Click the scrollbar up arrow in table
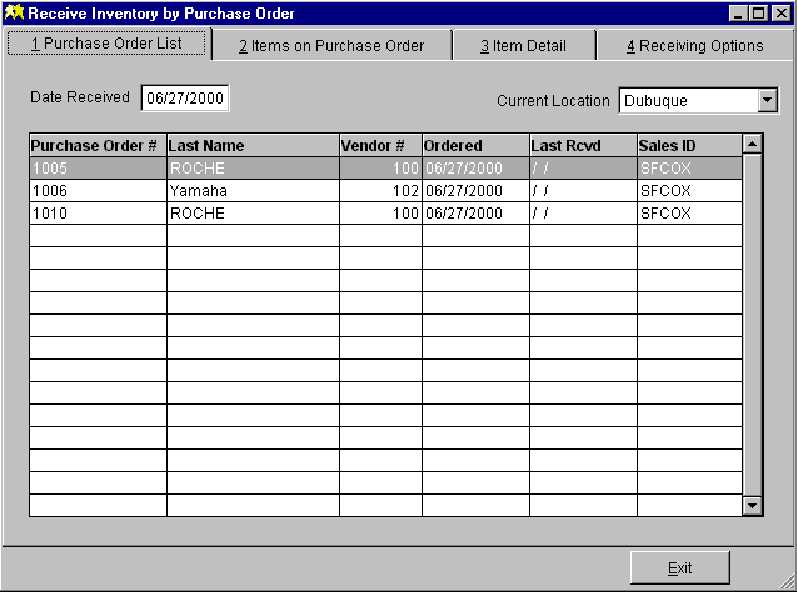Screen dimensions: 797x592 click(x=753, y=144)
